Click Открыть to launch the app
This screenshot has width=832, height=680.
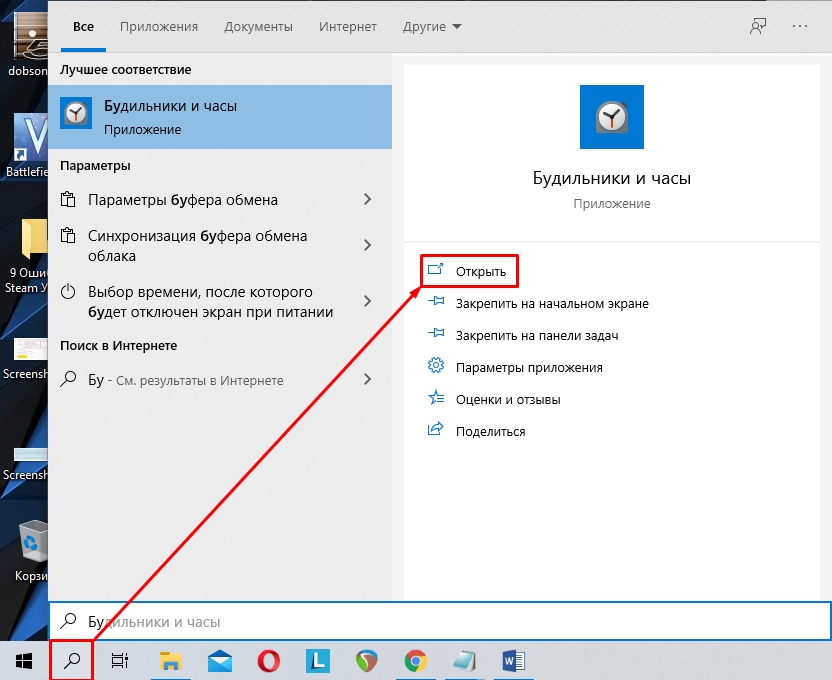click(x=481, y=271)
